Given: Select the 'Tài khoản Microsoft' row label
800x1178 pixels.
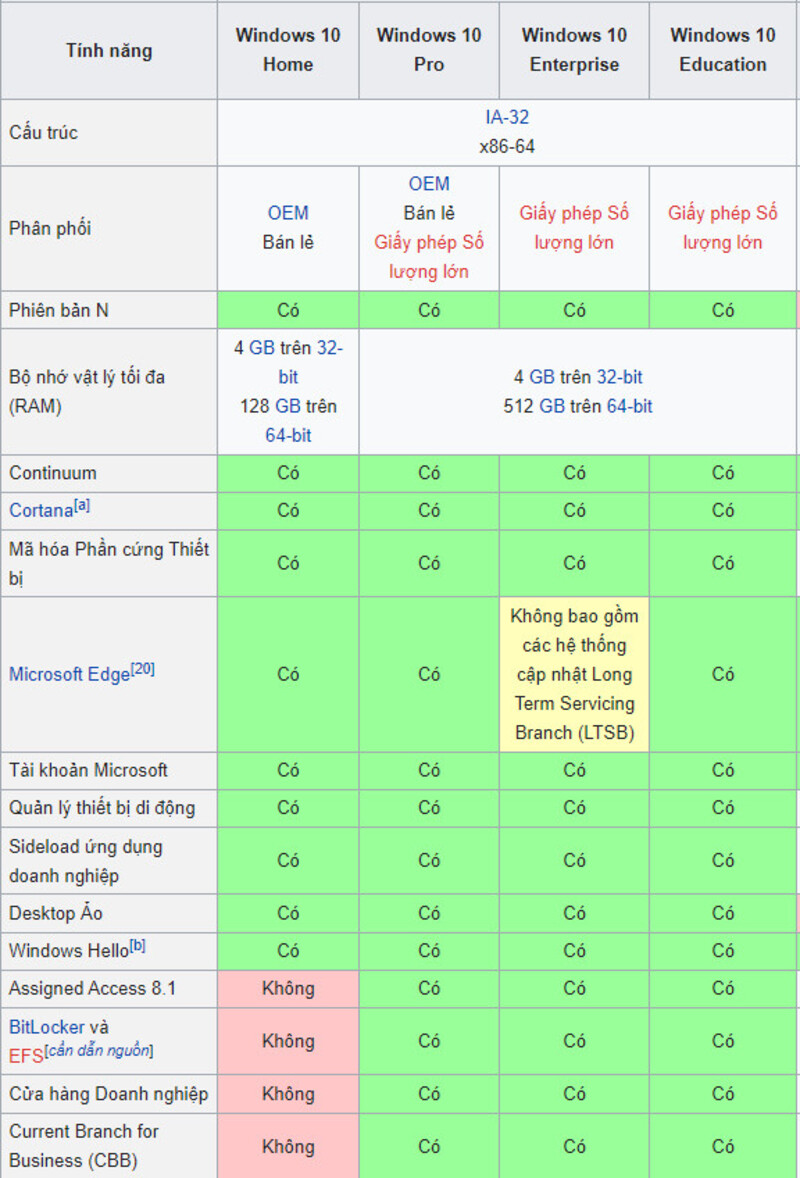Looking at the screenshot, I should tap(89, 771).
